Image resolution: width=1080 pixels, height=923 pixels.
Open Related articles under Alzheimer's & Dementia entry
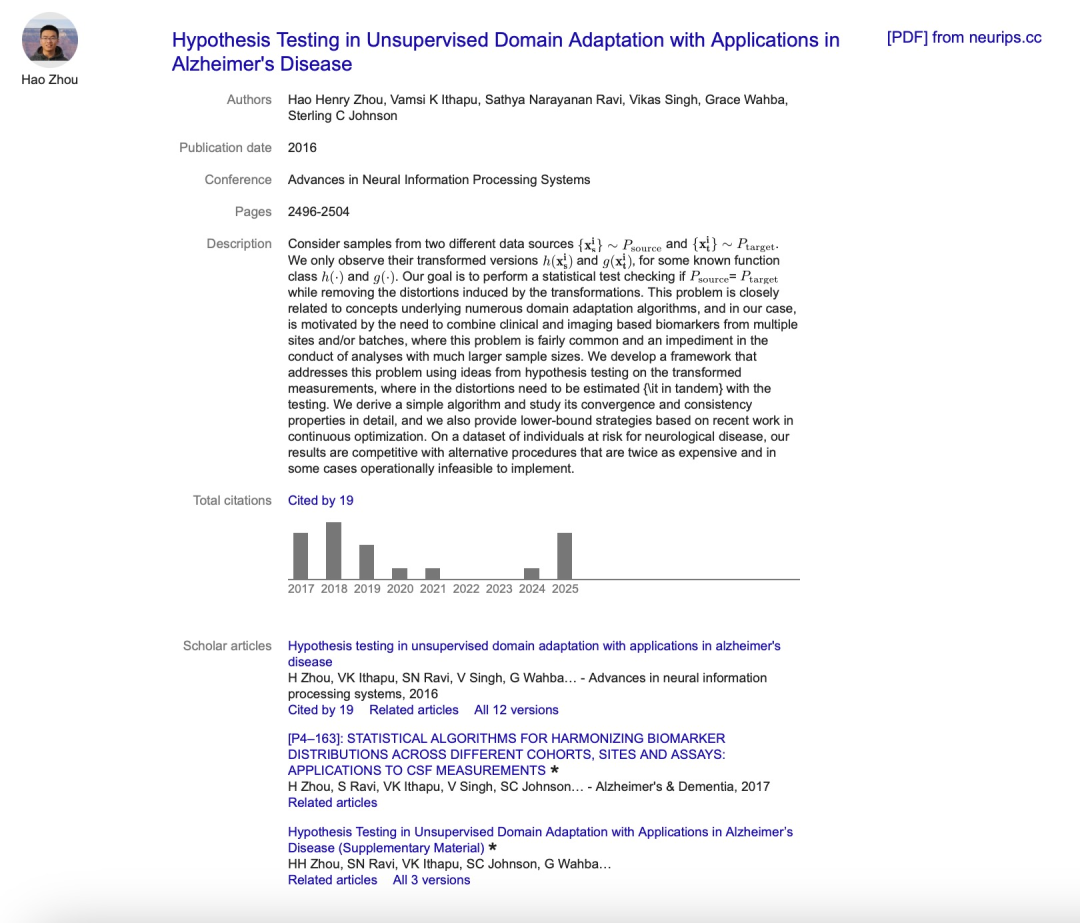click(x=332, y=802)
